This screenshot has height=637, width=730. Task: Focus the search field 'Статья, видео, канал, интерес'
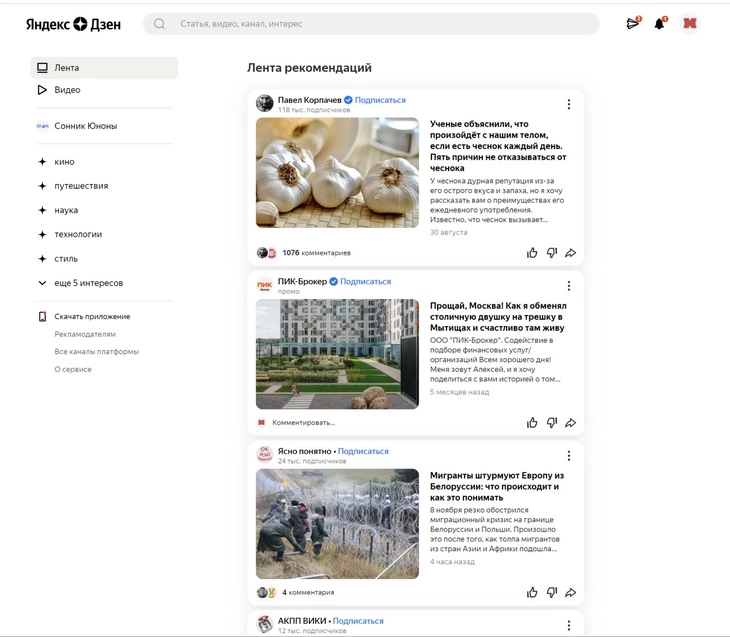click(371, 24)
